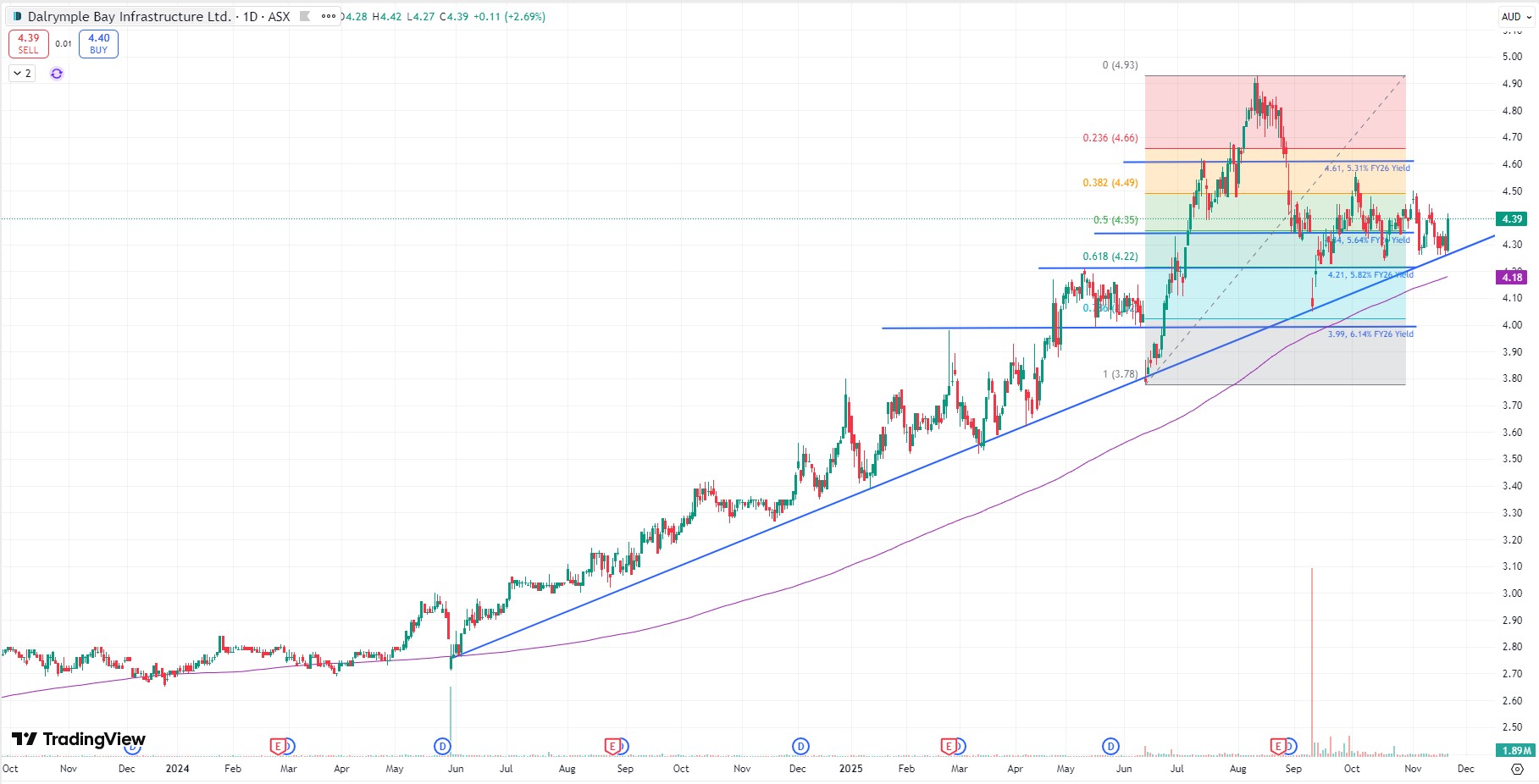Open chart settings gear at bottom right
Screen dimensions: 1539x784
(1517, 769)
